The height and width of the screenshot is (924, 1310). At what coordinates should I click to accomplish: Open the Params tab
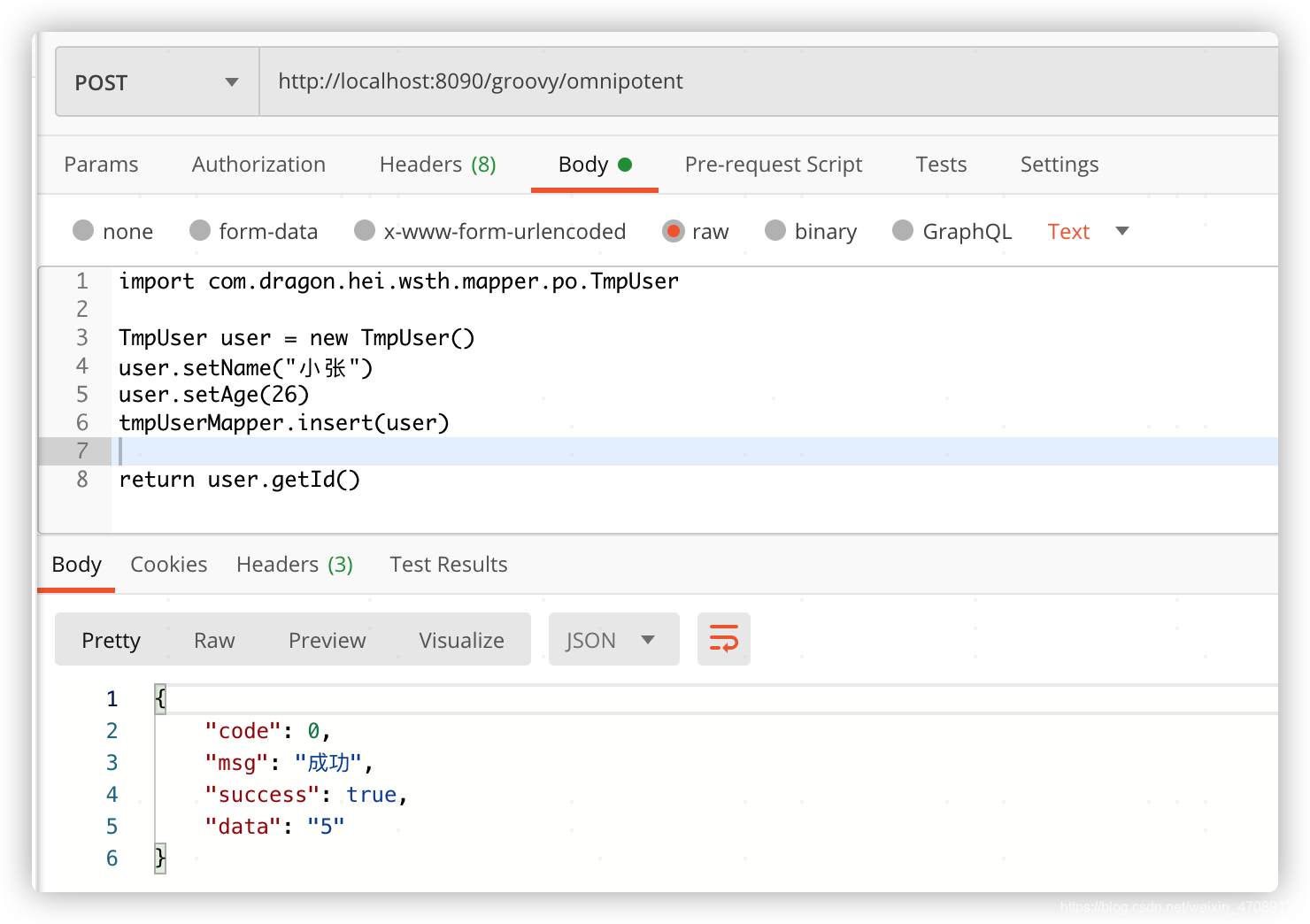[101, 165]
